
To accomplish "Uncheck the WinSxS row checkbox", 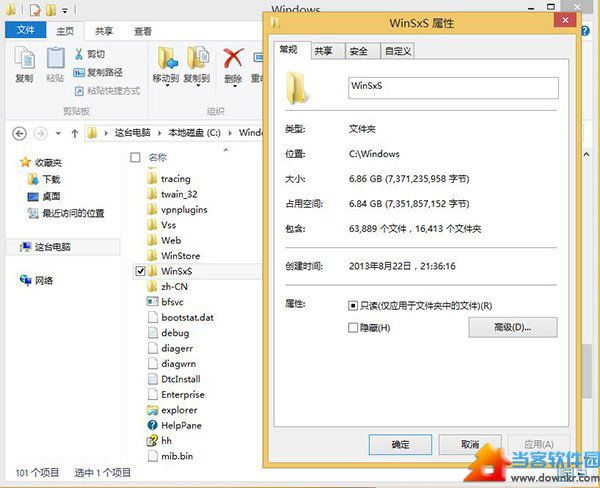I will point(140,271).
